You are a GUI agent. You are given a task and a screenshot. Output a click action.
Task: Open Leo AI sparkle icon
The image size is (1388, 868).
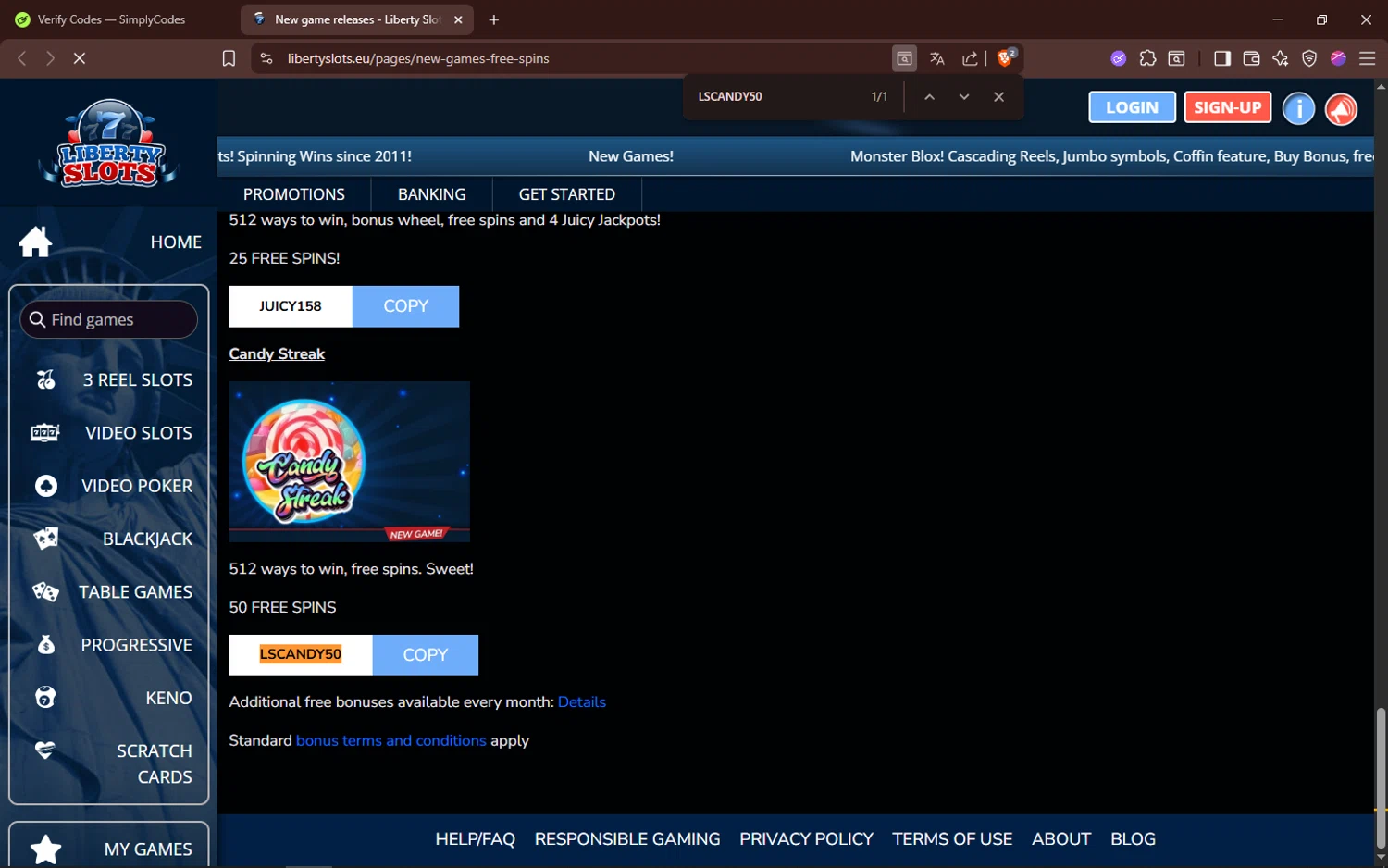[1281, 58]
